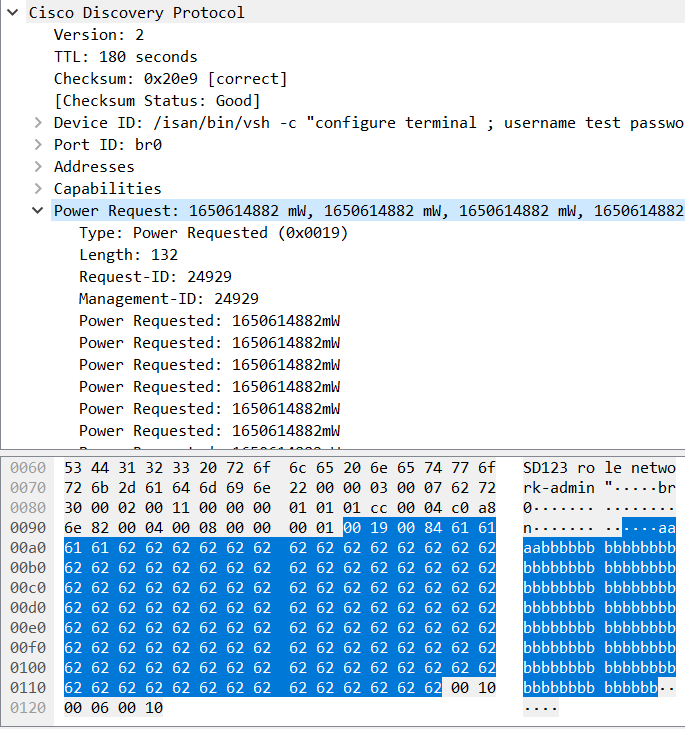
Task: Click hex byte '19' in row 0090
Action: pos(379,528)
